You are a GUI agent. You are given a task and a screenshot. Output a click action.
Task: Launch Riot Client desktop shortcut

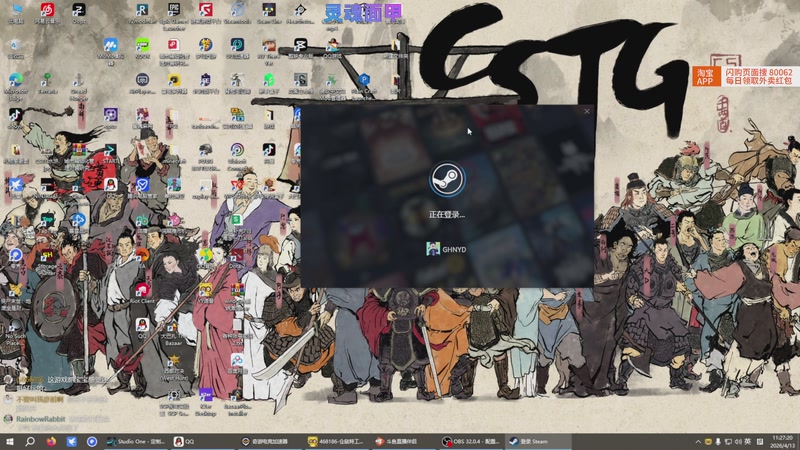(142, 293)
